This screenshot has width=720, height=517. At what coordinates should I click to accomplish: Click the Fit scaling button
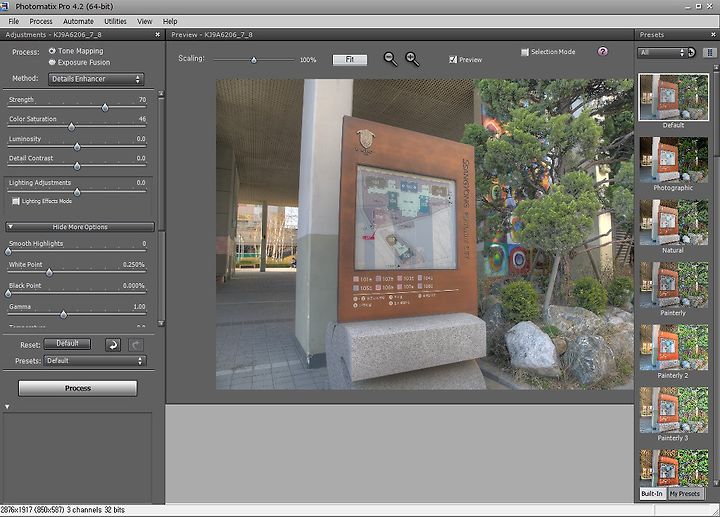[349, 60]
